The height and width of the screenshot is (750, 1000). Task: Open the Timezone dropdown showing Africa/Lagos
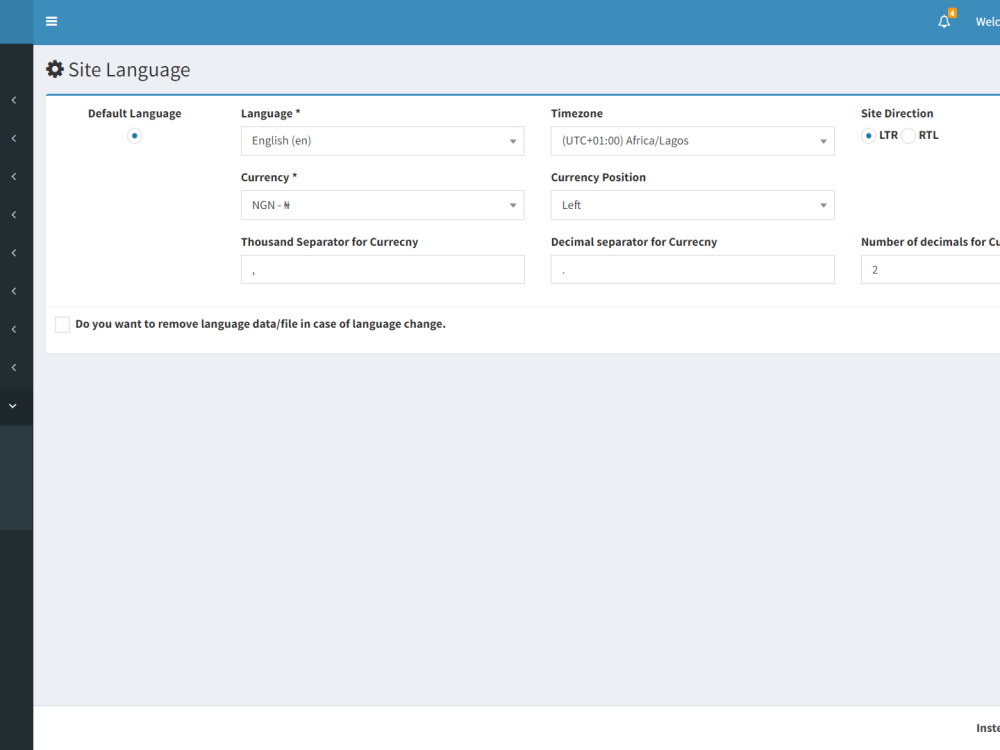[693, 141]
